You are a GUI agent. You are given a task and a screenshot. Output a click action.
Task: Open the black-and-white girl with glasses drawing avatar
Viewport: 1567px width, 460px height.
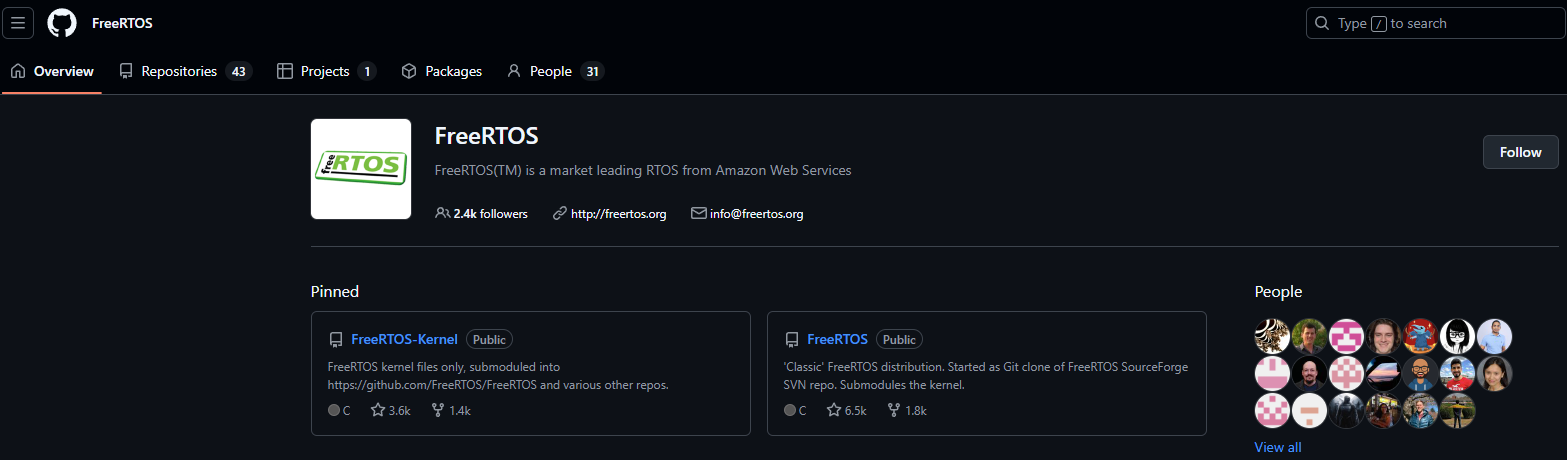click(1458, 336)
